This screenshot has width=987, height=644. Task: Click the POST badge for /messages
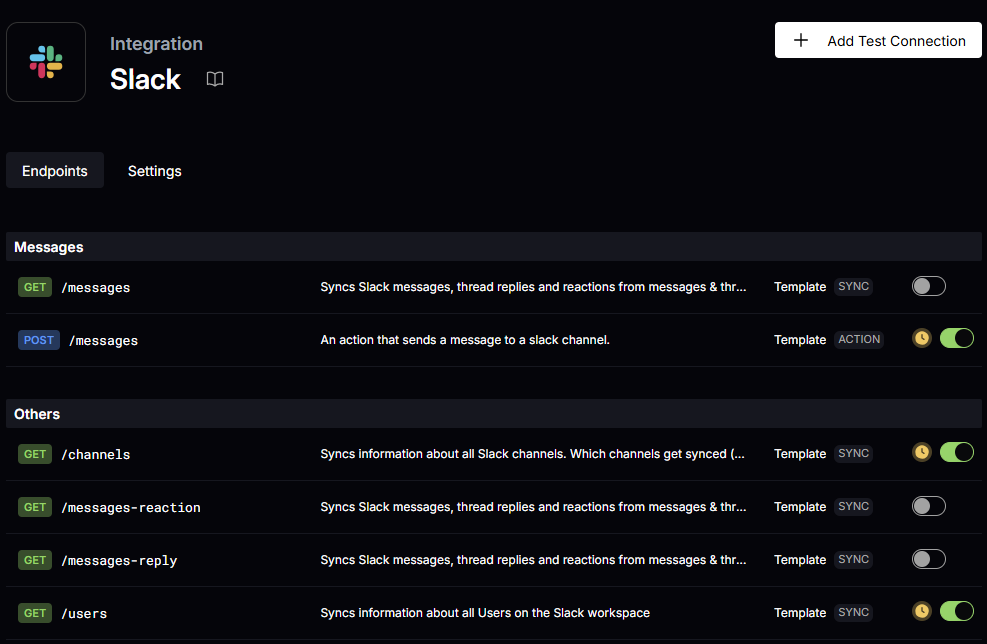click(39, 340)
